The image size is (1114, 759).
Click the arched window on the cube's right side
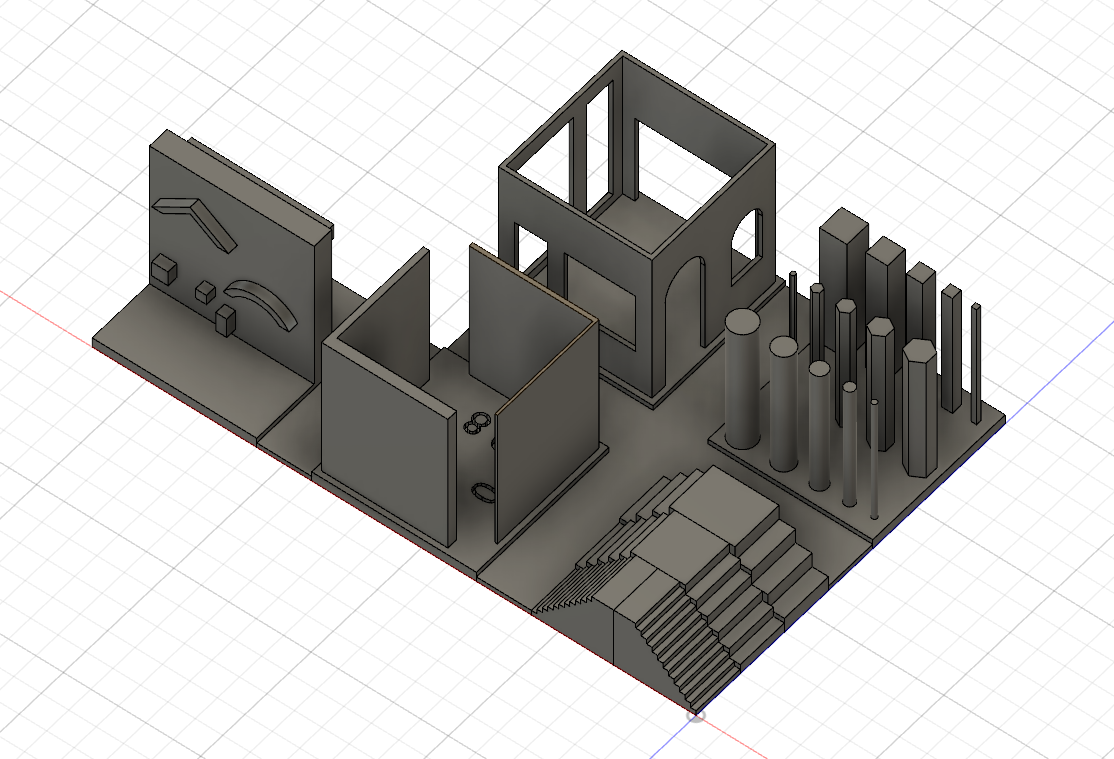tap(746, 245)
